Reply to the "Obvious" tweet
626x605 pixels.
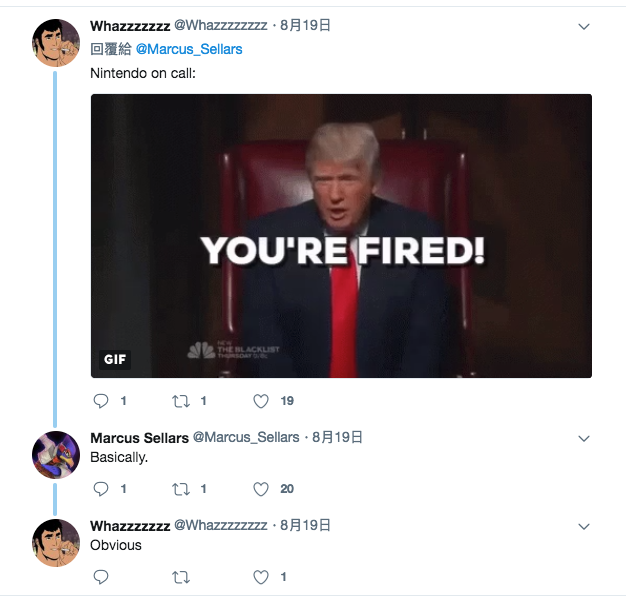[x=101, y=577]
